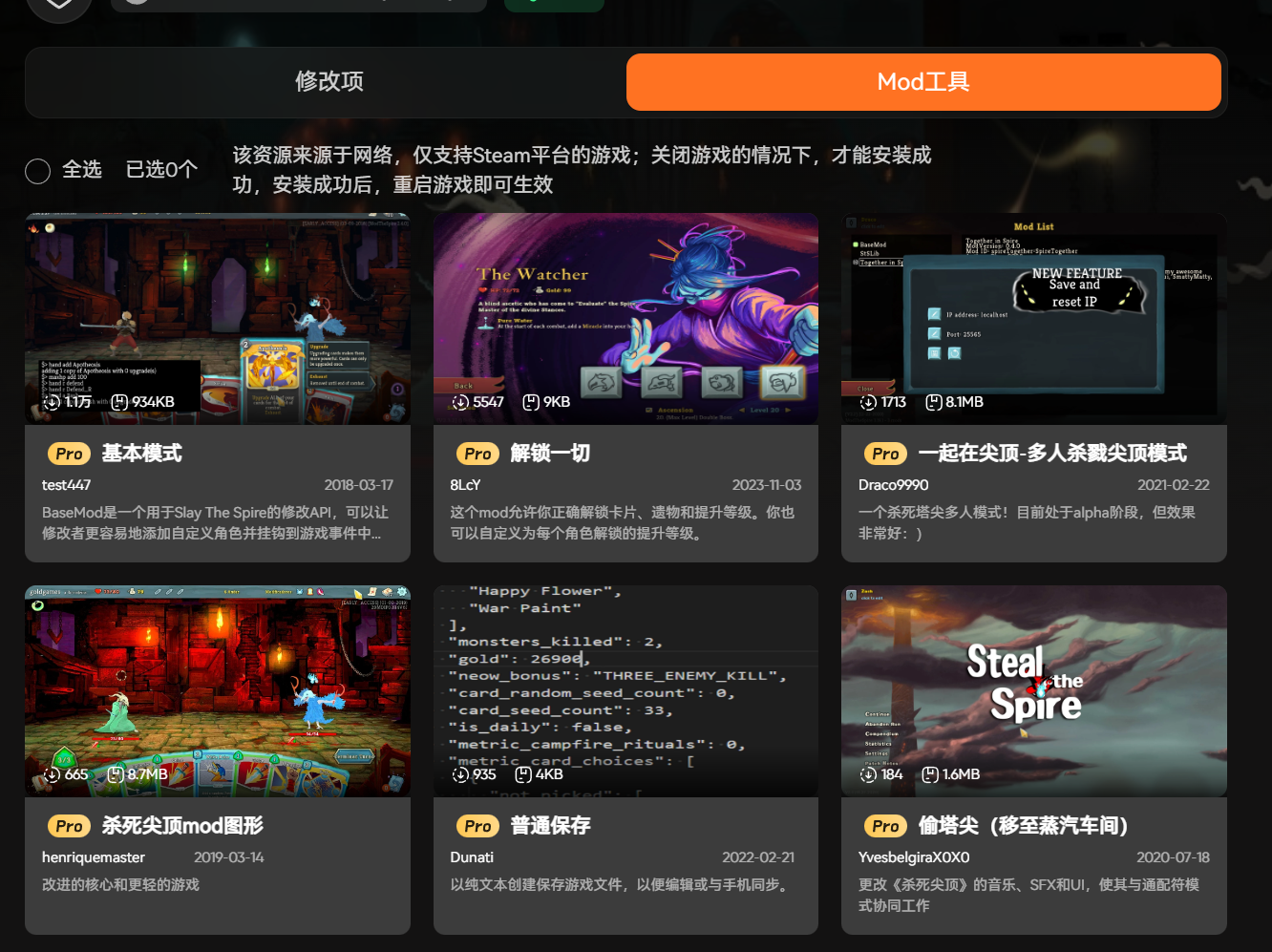Viewport: 1272px width, 952px height.
Task: Select the Mod工具 tab
Action: pyautogui.click(x=922, y=82)
